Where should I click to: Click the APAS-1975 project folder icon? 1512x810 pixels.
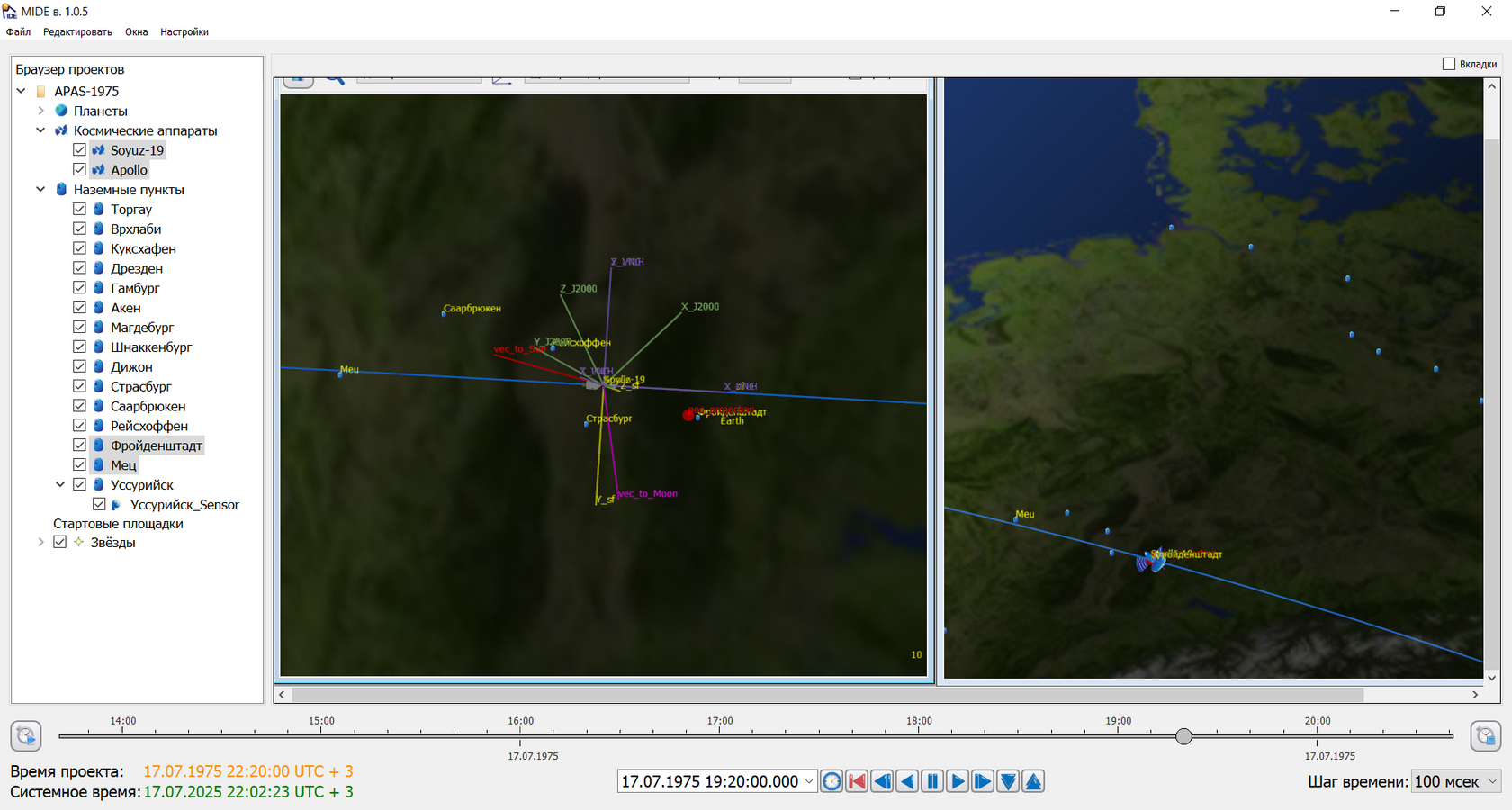tap(40, 91)
